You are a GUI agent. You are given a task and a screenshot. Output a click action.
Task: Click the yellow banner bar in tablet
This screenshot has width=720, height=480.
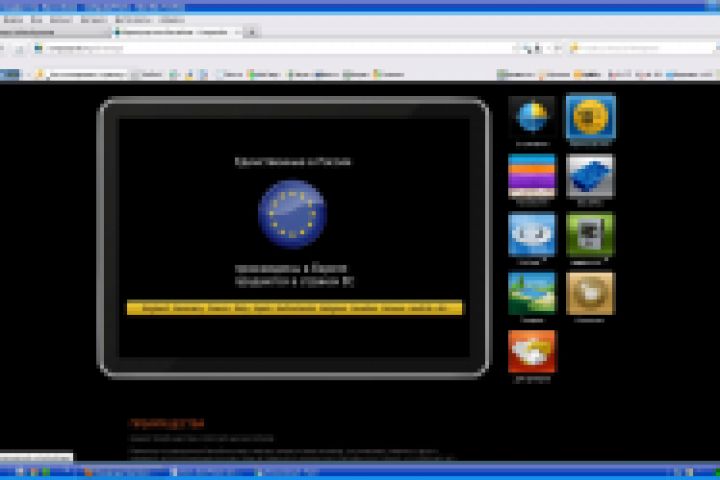[294, 308]
